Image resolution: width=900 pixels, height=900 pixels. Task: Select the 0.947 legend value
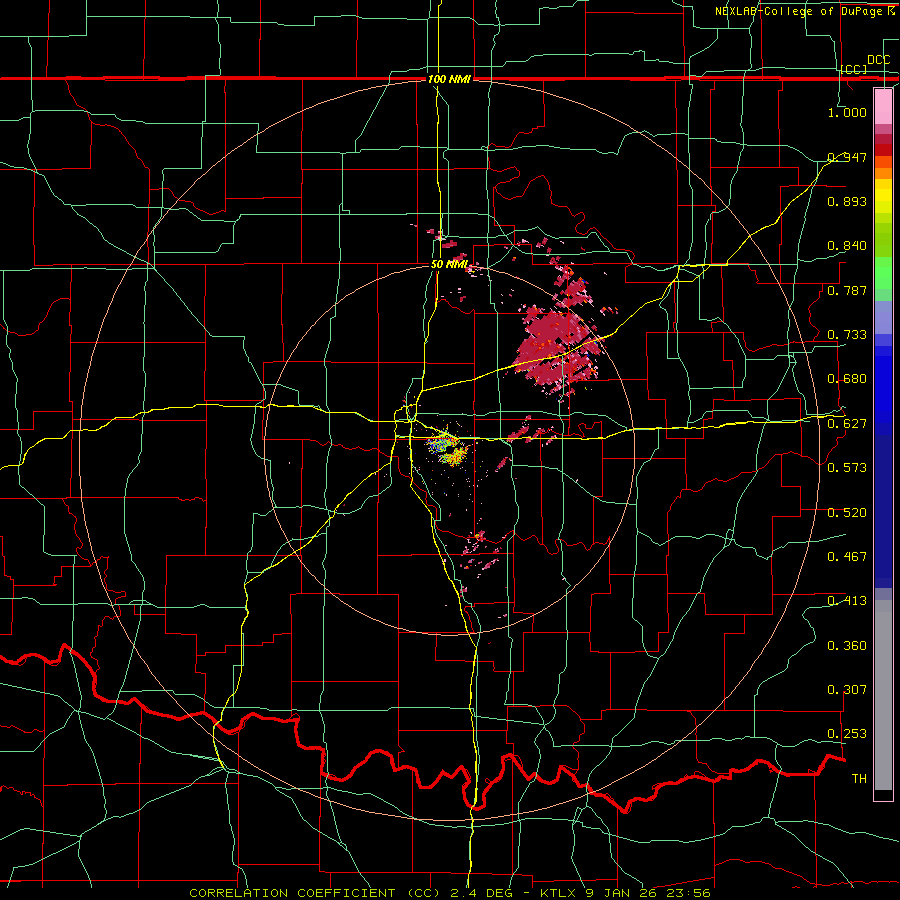[847, 157]
